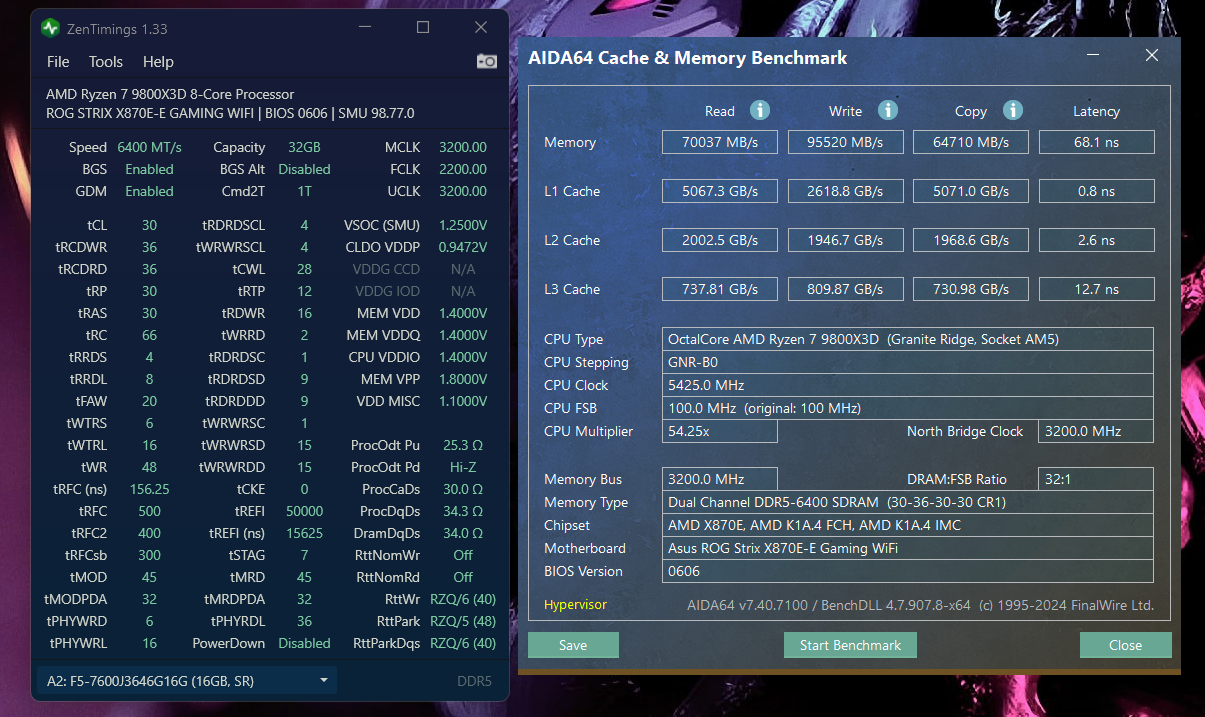Click Memory Write value 95520 MB/s
1205x717 pixels.
(846, 142)
